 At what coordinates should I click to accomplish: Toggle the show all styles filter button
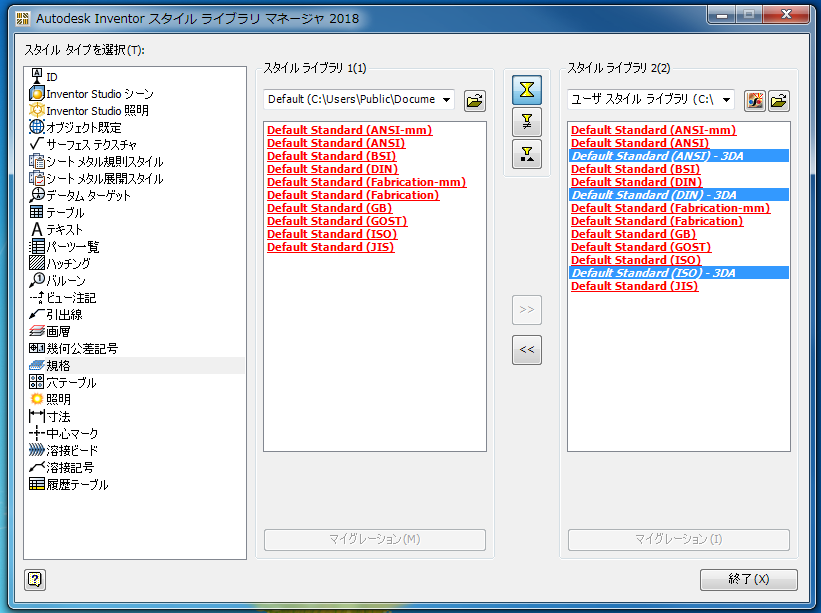click(x=527, y=90)
